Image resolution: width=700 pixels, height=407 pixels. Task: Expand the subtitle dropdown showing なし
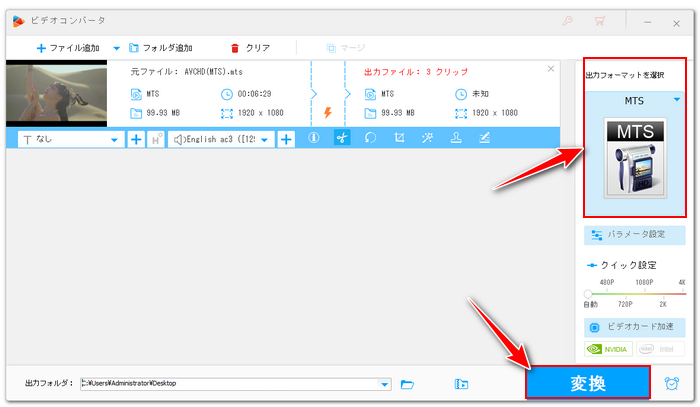(x=114, y=139)
